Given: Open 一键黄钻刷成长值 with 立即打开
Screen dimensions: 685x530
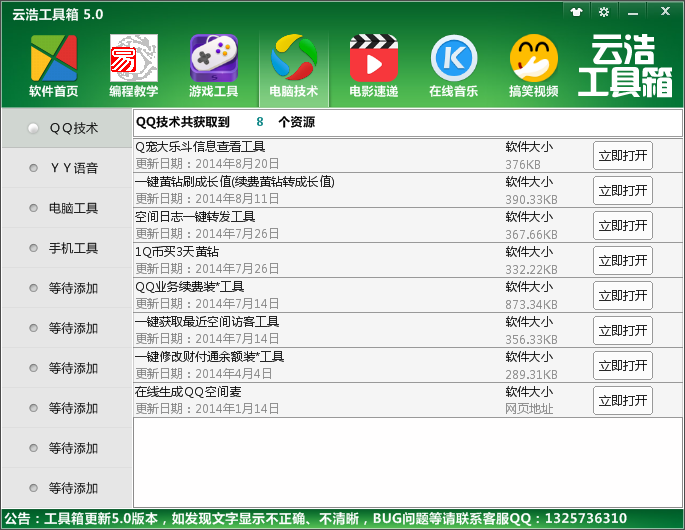Looking at the screenshot, I should click(623, 191).
